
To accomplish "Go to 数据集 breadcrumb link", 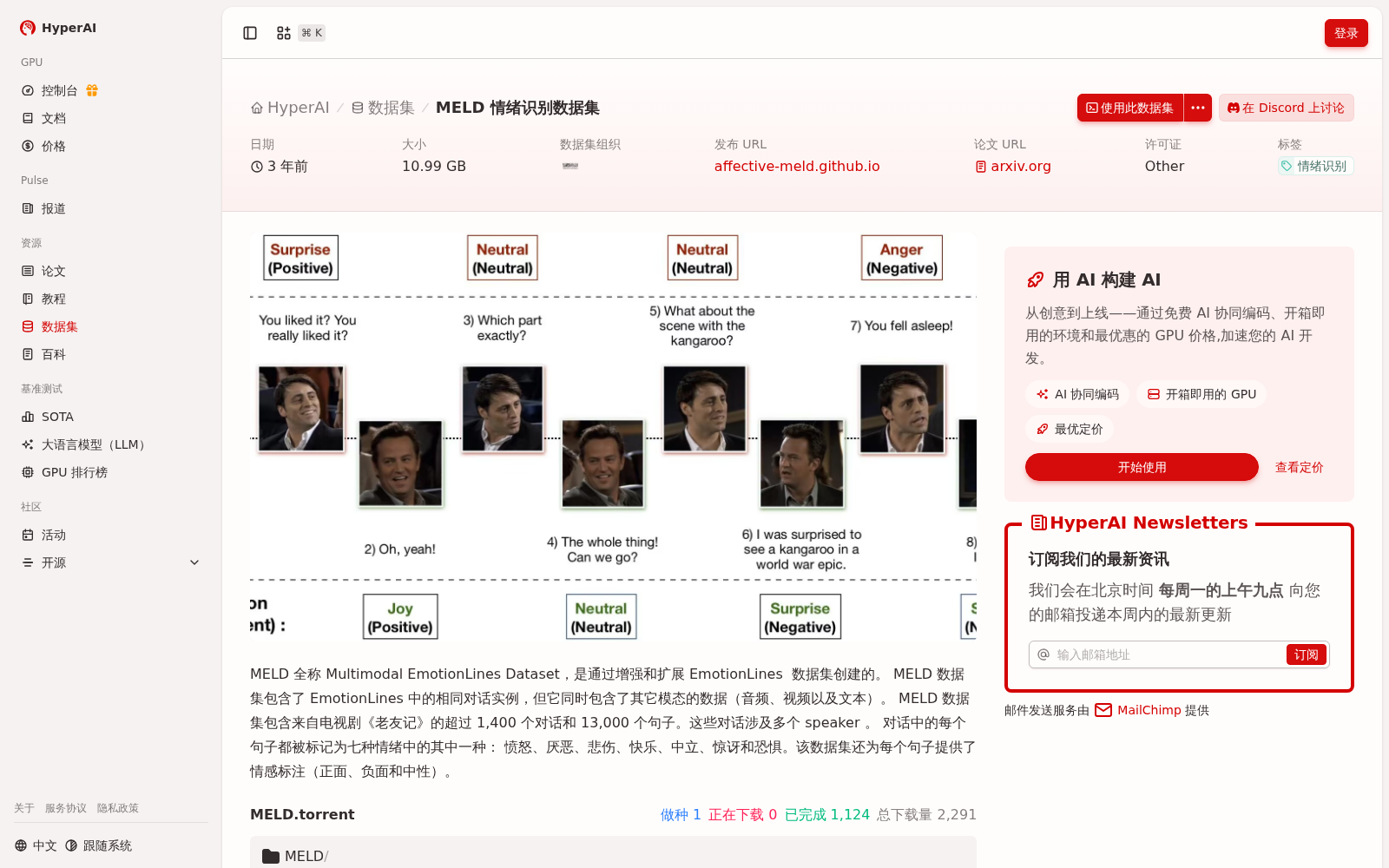I will point(383,108).
